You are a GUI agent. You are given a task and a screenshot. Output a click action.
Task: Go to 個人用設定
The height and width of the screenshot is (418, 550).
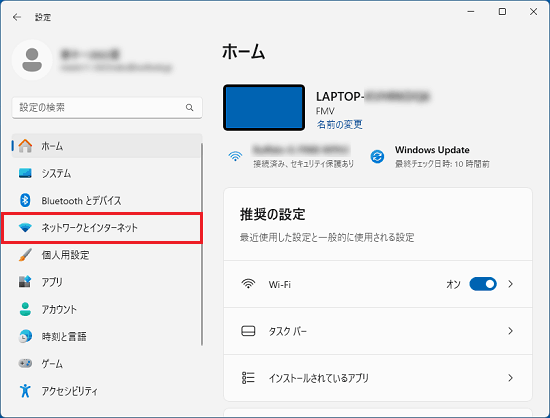[107, 255]
